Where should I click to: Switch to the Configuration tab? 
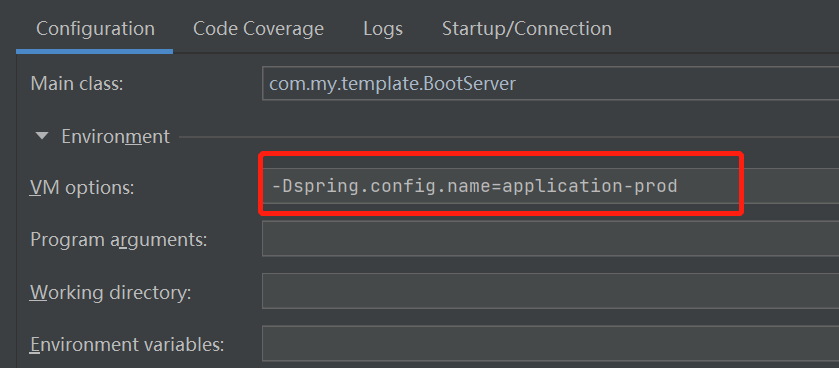95,28
